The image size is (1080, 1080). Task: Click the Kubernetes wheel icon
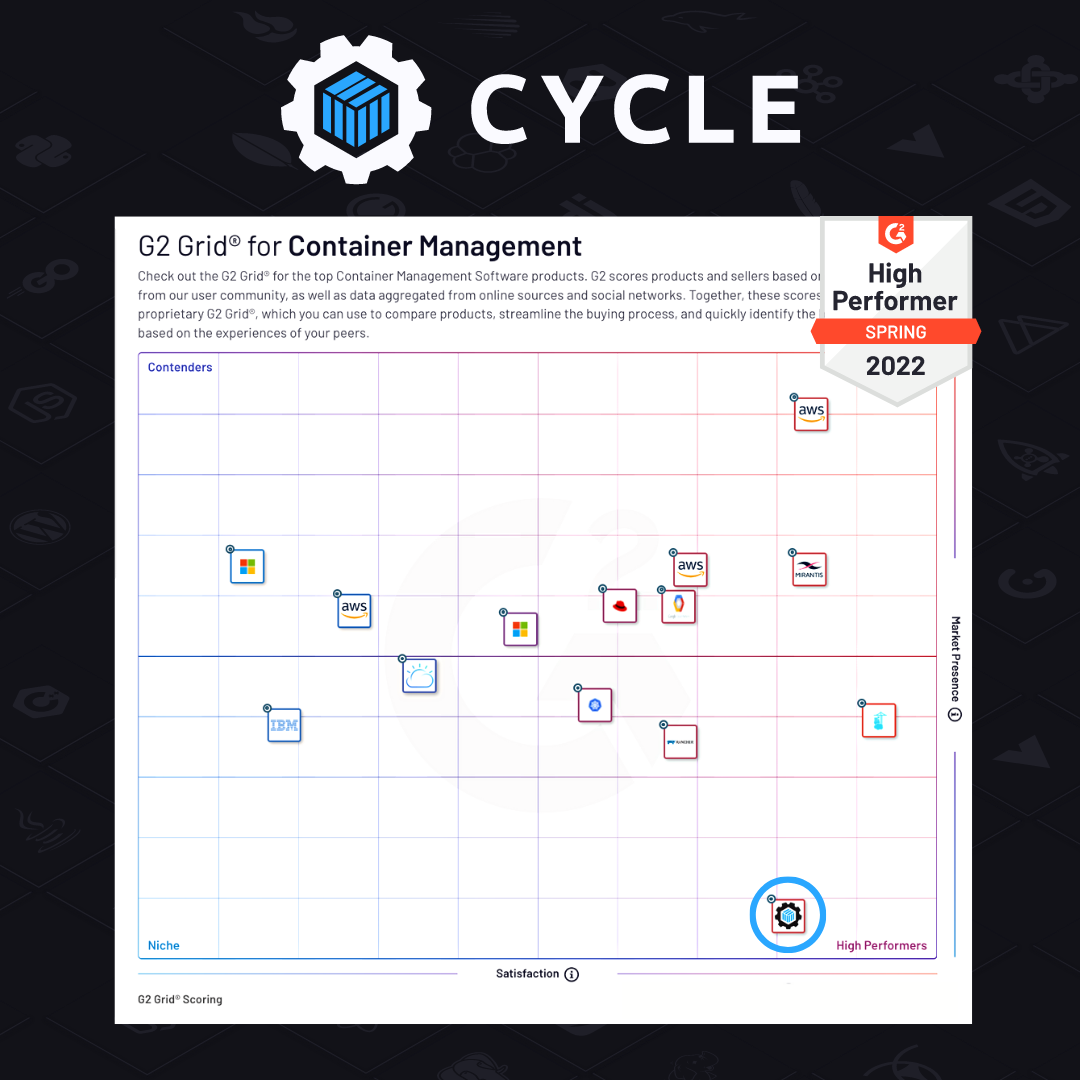(x=595, y=705)
